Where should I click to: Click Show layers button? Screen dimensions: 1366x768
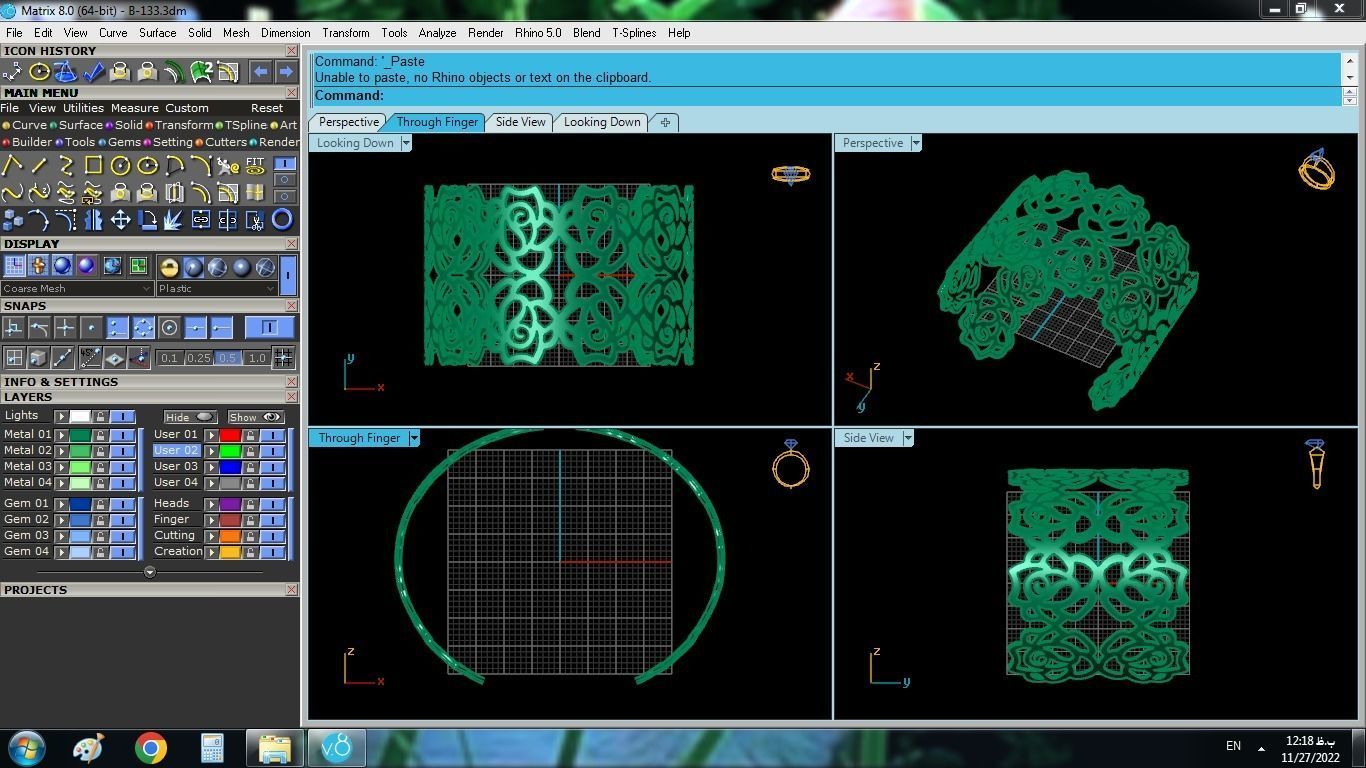[x=255, y=417]
